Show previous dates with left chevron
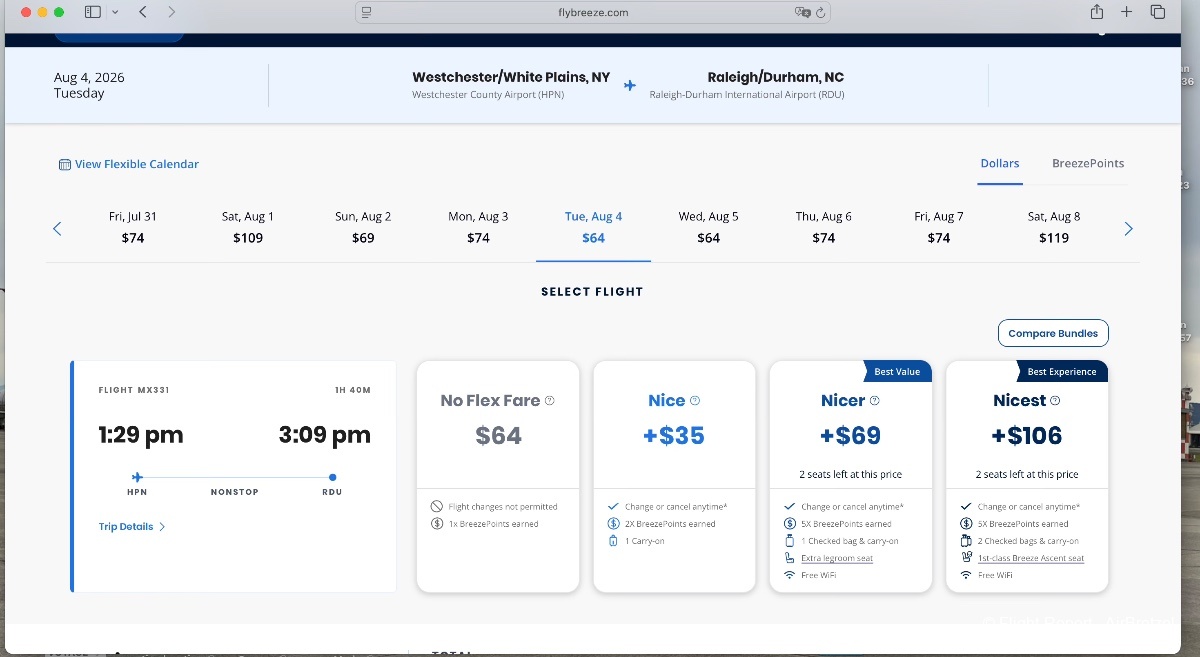 [57, 229]
